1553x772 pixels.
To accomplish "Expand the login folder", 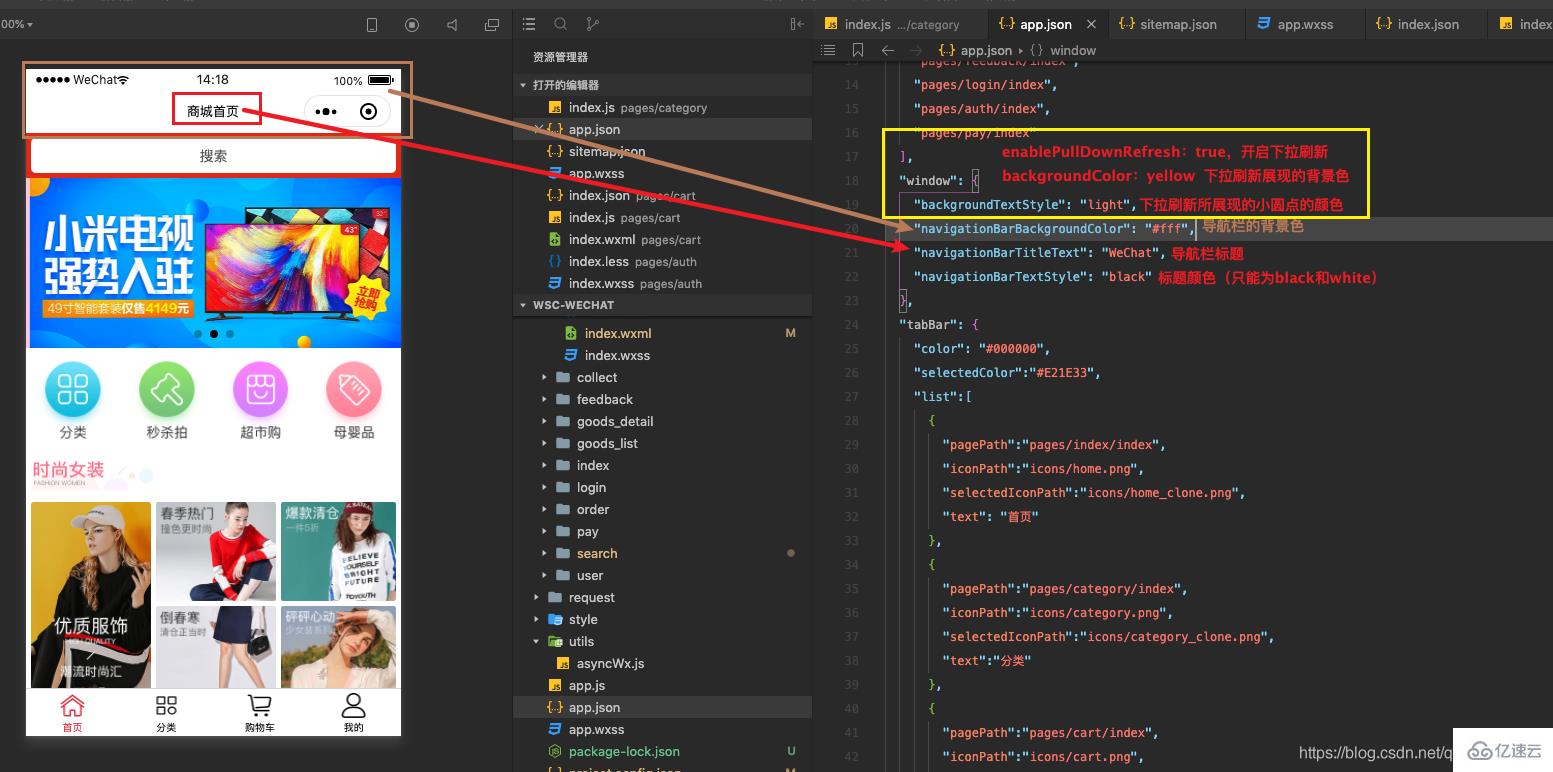I will [x=544, y=487].
